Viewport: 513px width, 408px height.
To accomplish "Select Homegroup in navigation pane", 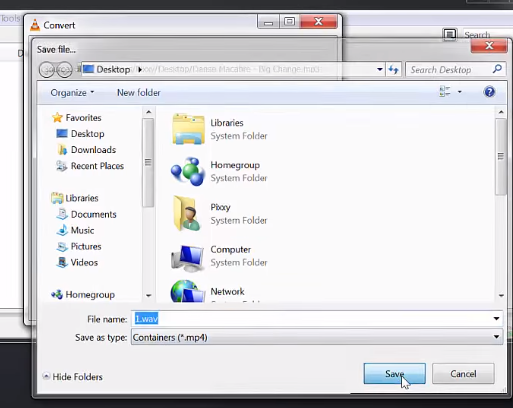I will pyautogui.click(x=90, y=295).
